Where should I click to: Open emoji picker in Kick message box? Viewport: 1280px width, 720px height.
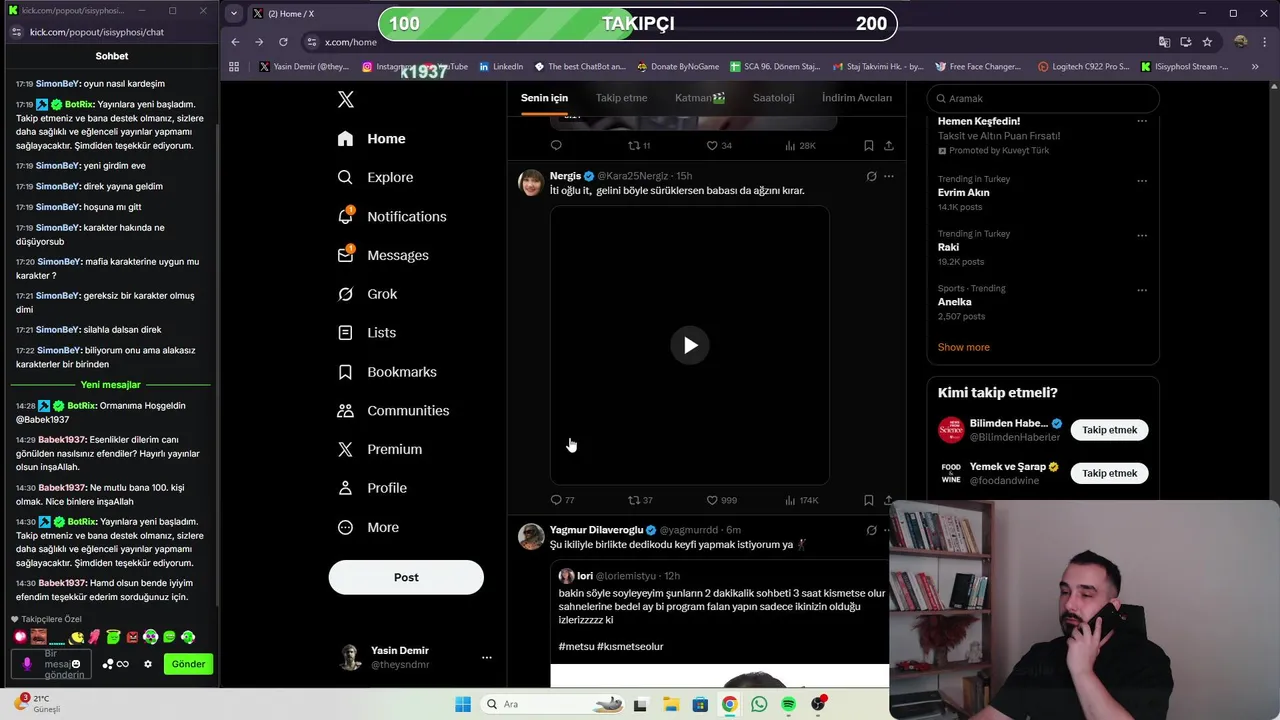click(x=76, y=664)
